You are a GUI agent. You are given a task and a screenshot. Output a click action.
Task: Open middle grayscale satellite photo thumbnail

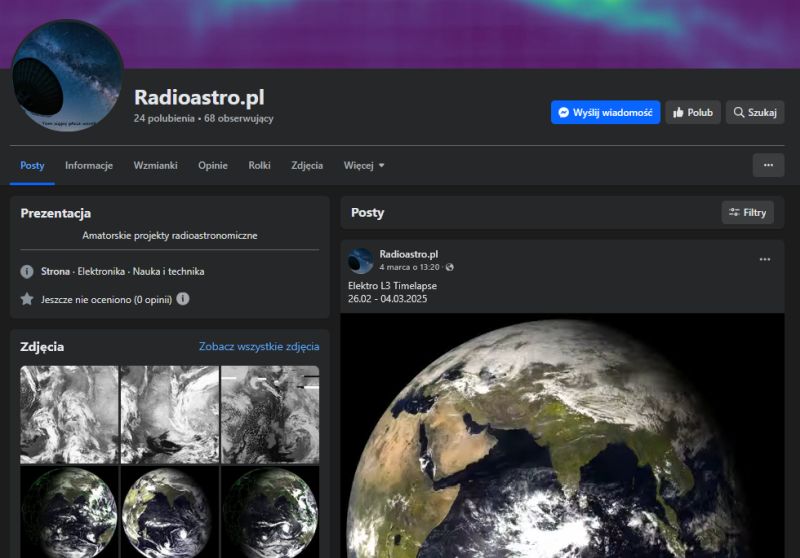169,415
